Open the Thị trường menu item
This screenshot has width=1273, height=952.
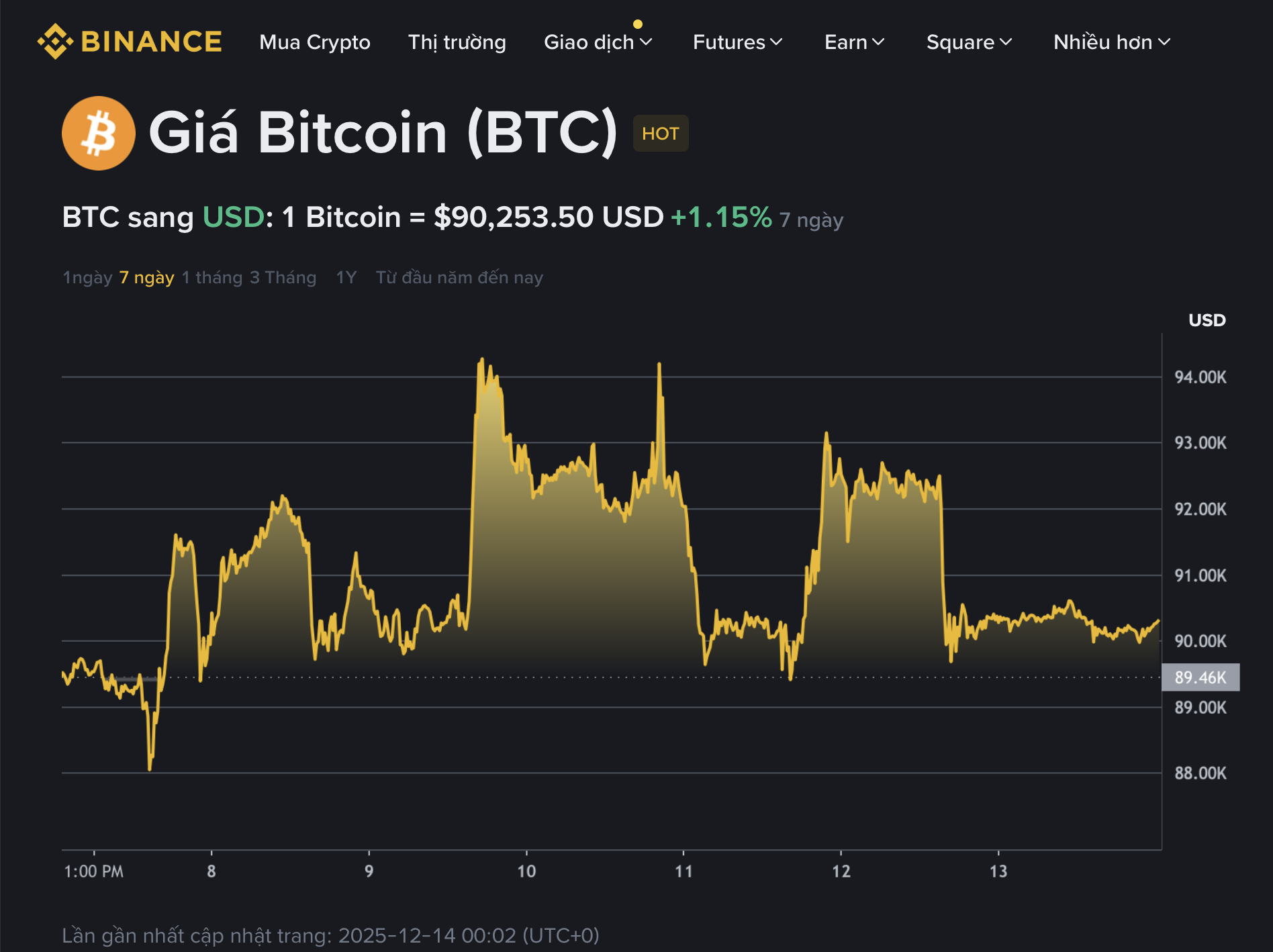pyautogui.click(x=457, y=42)
